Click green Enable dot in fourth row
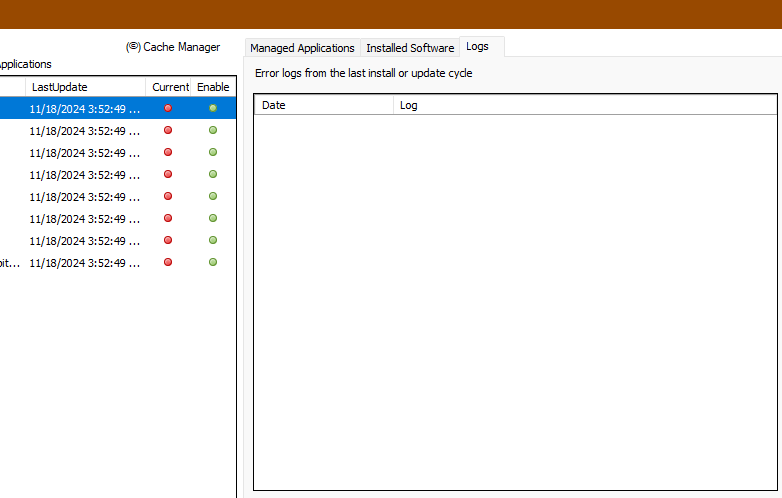The image size is (782, 498). coord(213,174)
